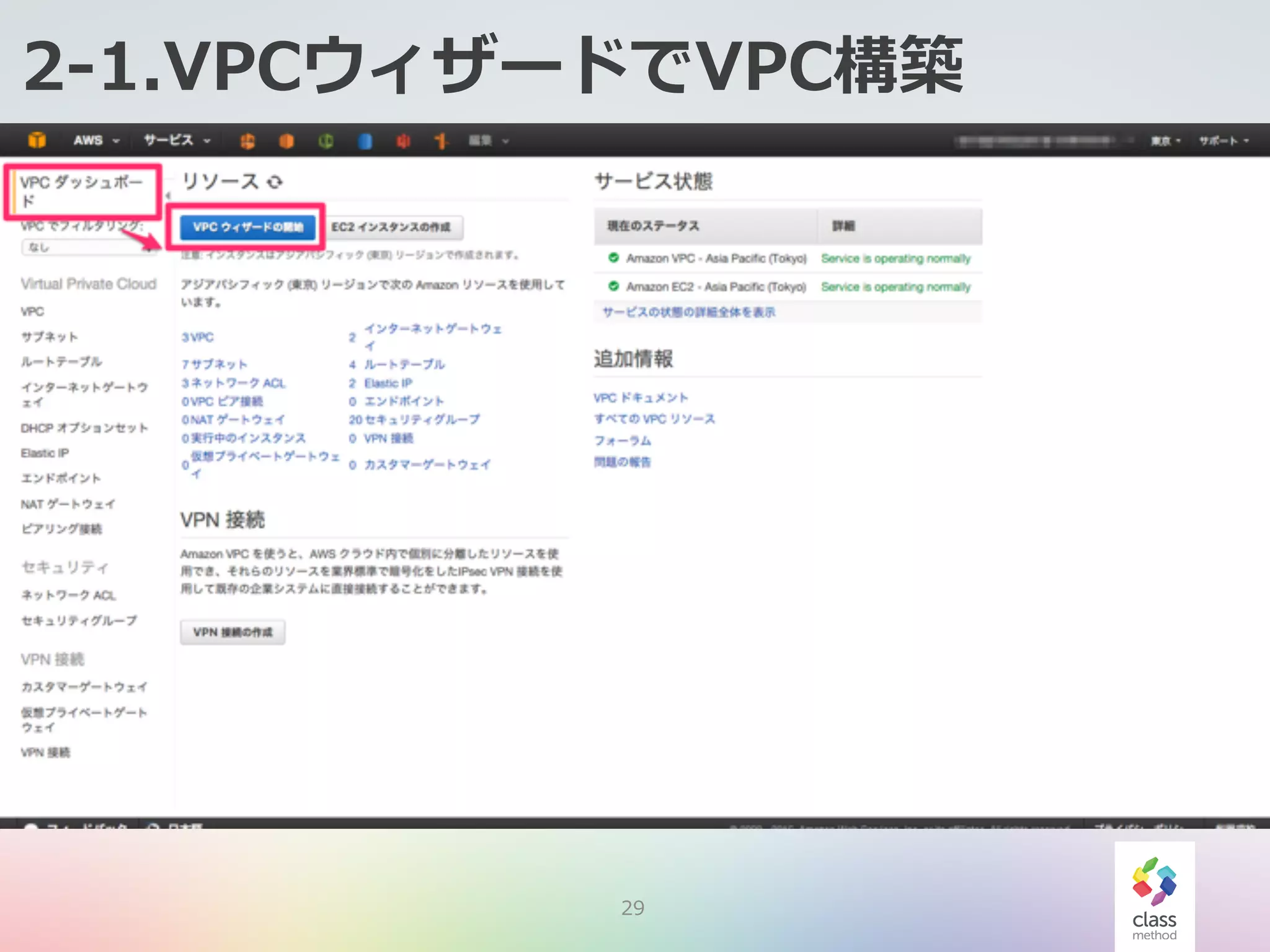Click the 20 セキュリティグループ resource link
This screenshot has height=952, width=1270.
click(x=414, y=420)
